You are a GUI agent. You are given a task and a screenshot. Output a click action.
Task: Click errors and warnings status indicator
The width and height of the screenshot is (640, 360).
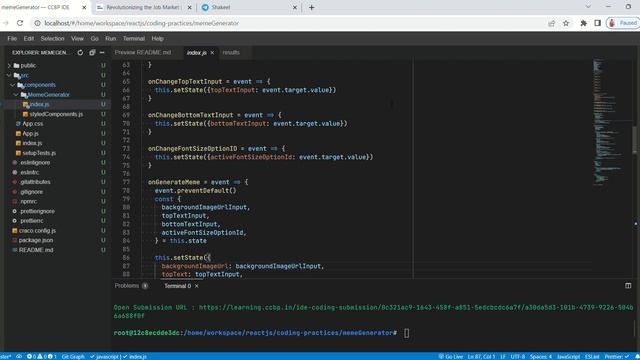[x=42, y=356]
